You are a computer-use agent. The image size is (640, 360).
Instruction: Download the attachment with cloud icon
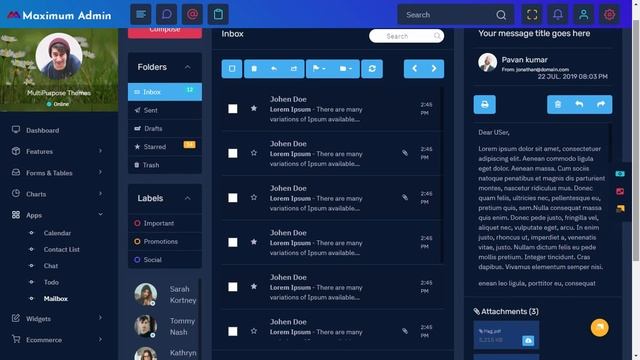(528, 340)
